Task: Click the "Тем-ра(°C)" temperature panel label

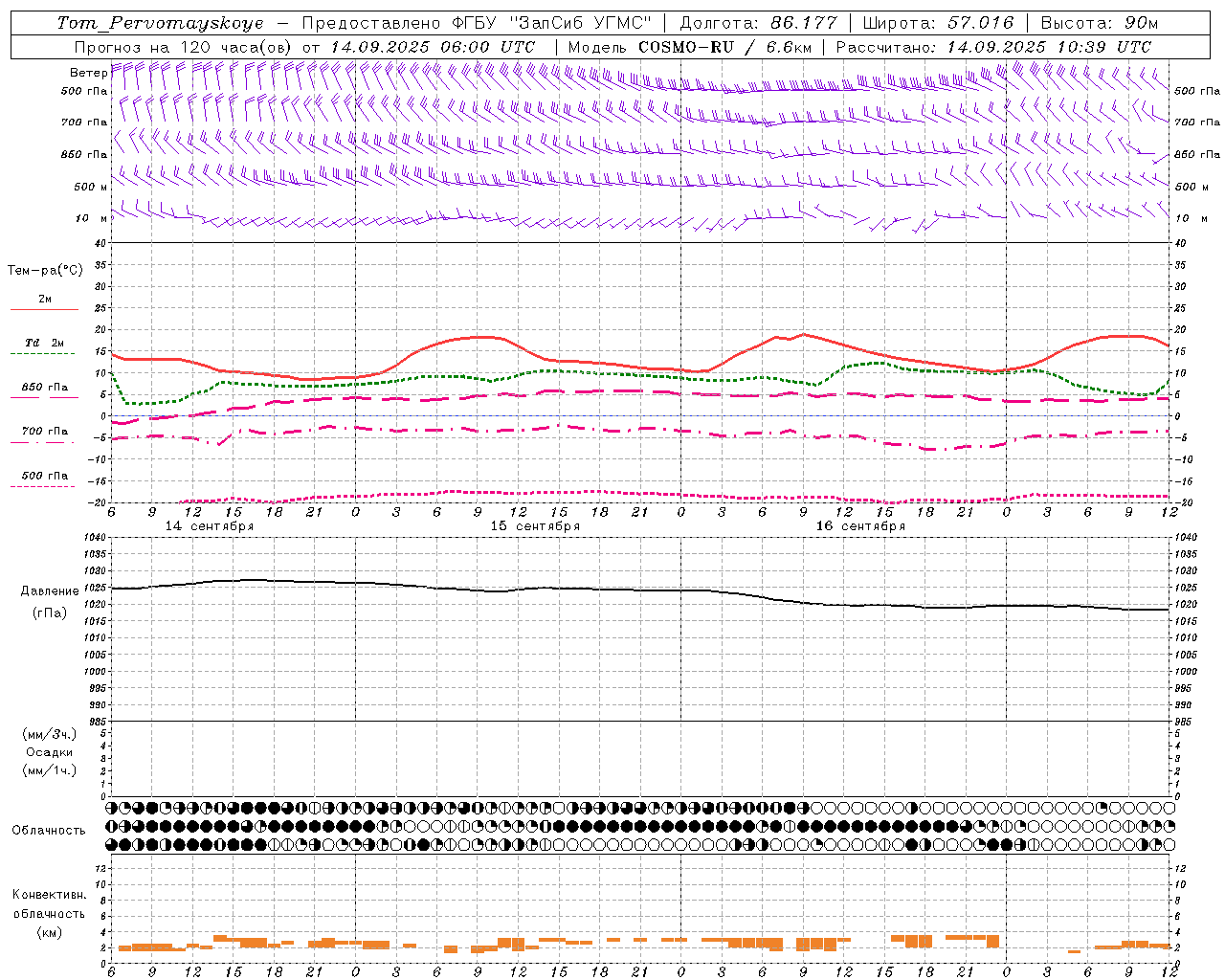Action: 45,271
